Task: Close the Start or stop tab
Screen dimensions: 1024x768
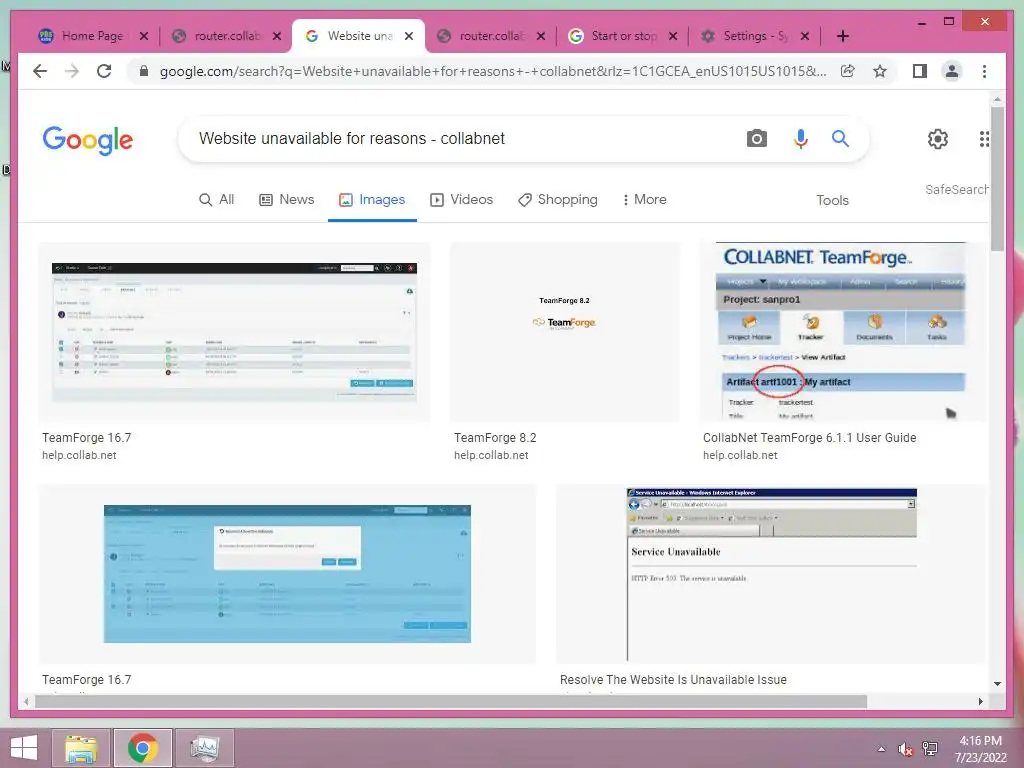Action: click(673, 36)
